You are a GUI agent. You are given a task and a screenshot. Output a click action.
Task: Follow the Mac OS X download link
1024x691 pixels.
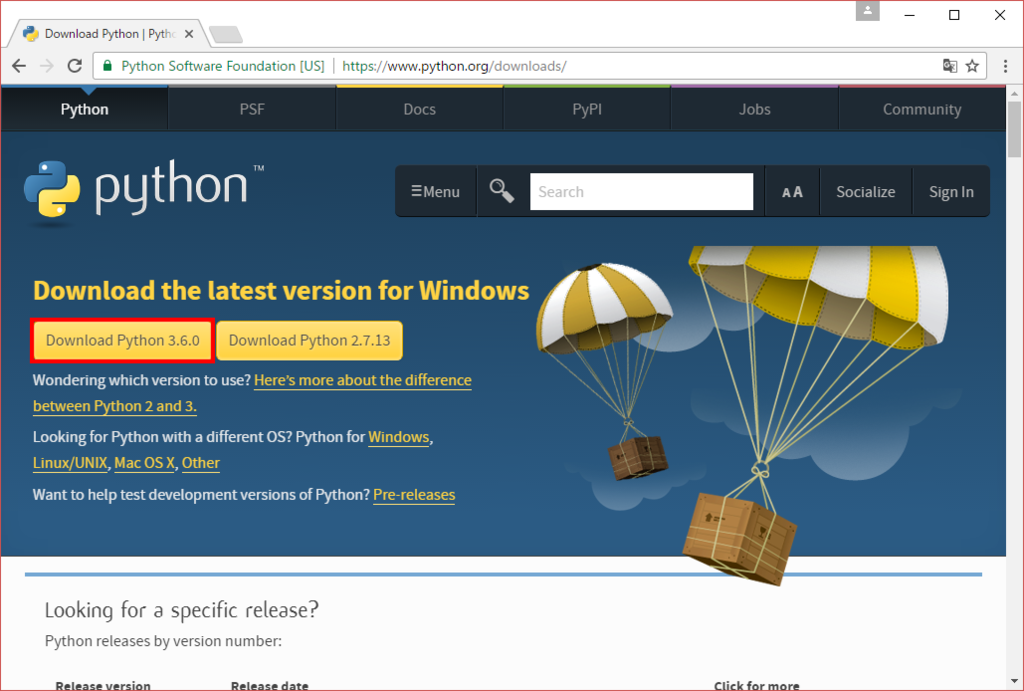[x=144, y=463]
